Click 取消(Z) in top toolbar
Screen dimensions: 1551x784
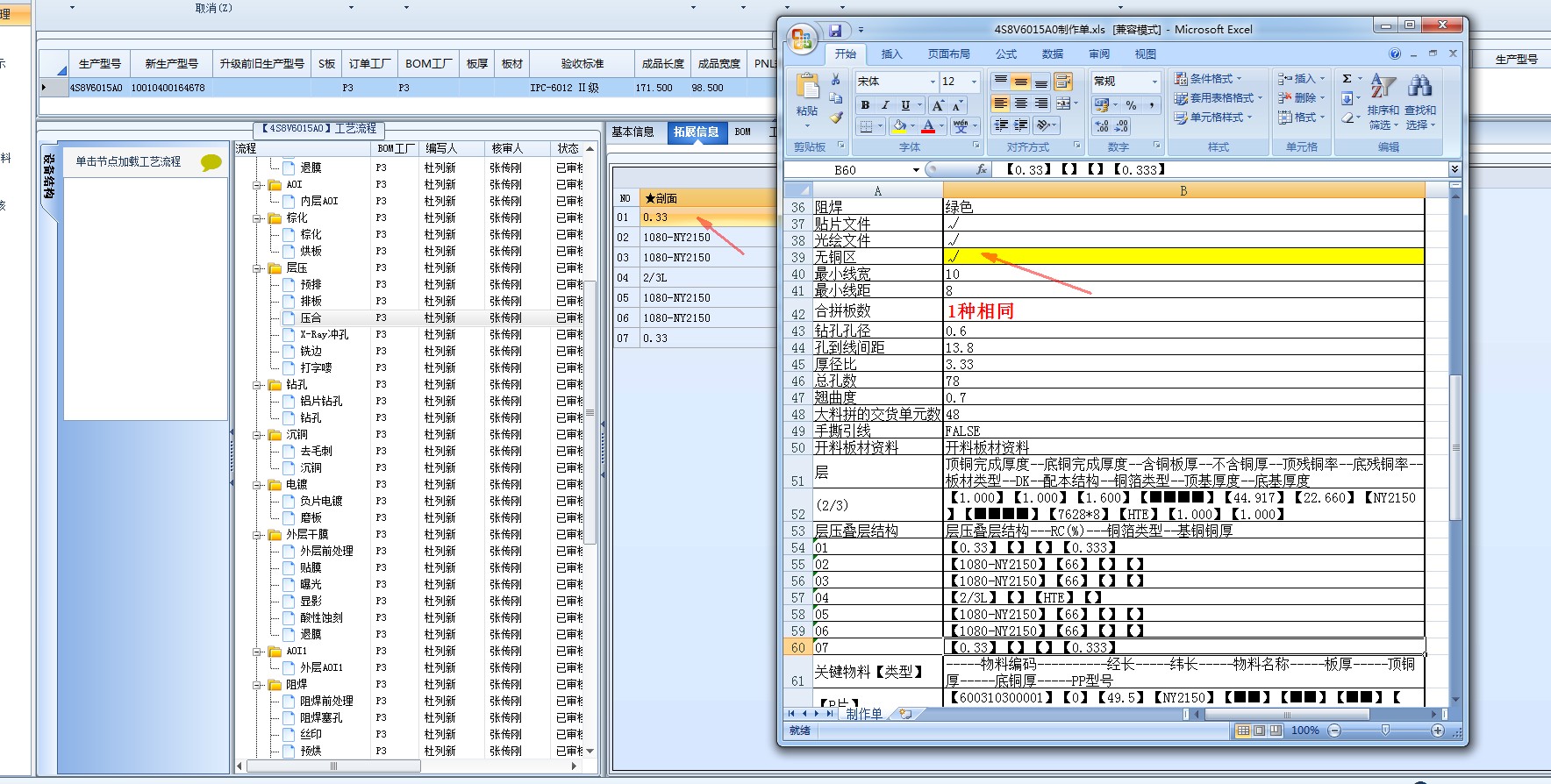[214, 8]
